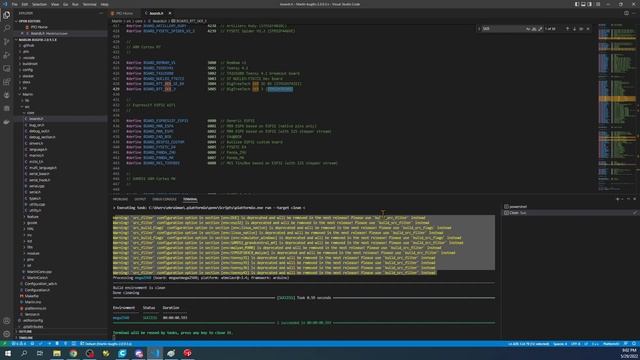Toggle primary side bar visibility
Viewport: 640px width, 360px height.
pyautogui.click(x=577, y=4)
